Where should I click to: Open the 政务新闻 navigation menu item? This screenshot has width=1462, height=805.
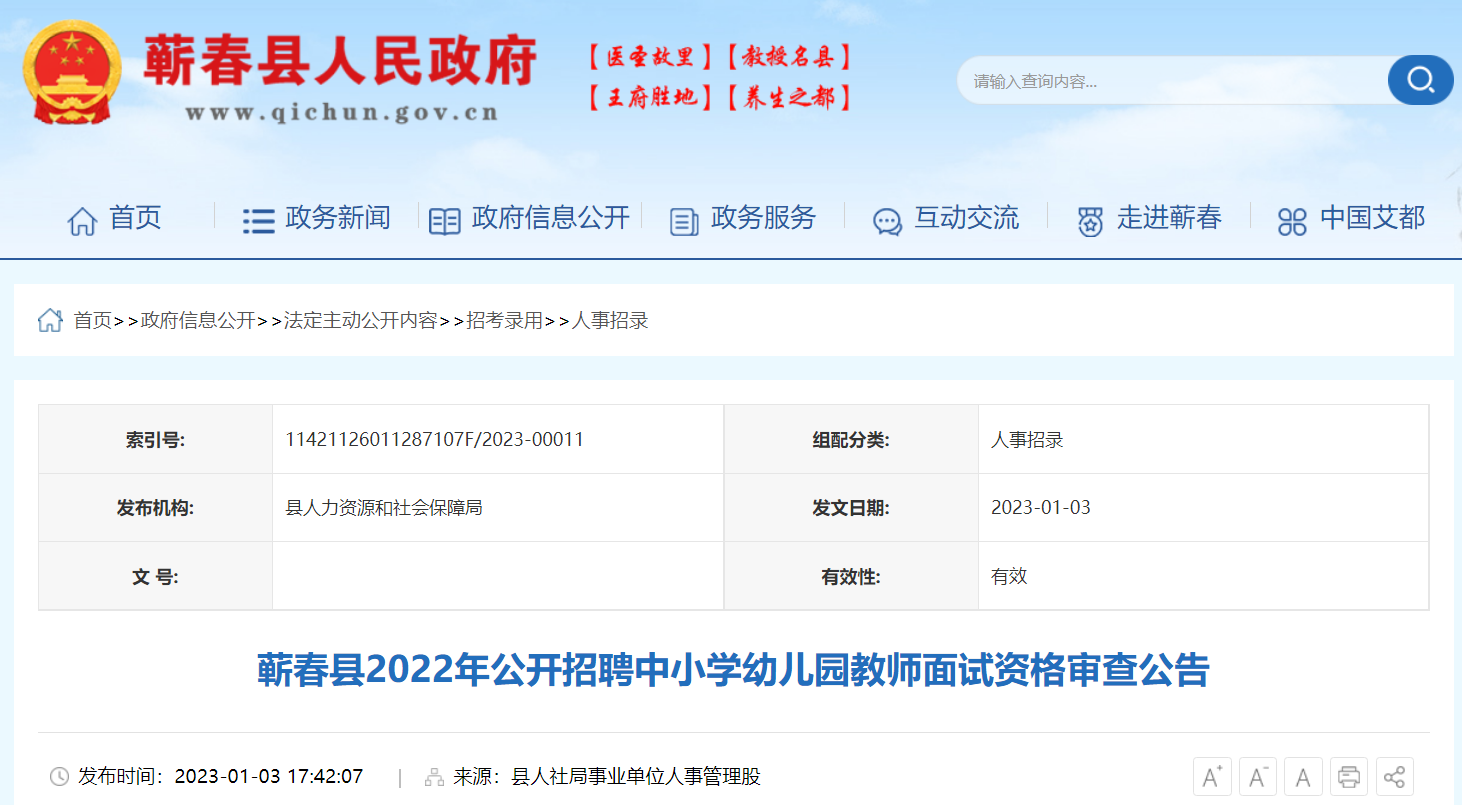coord(338,218)
